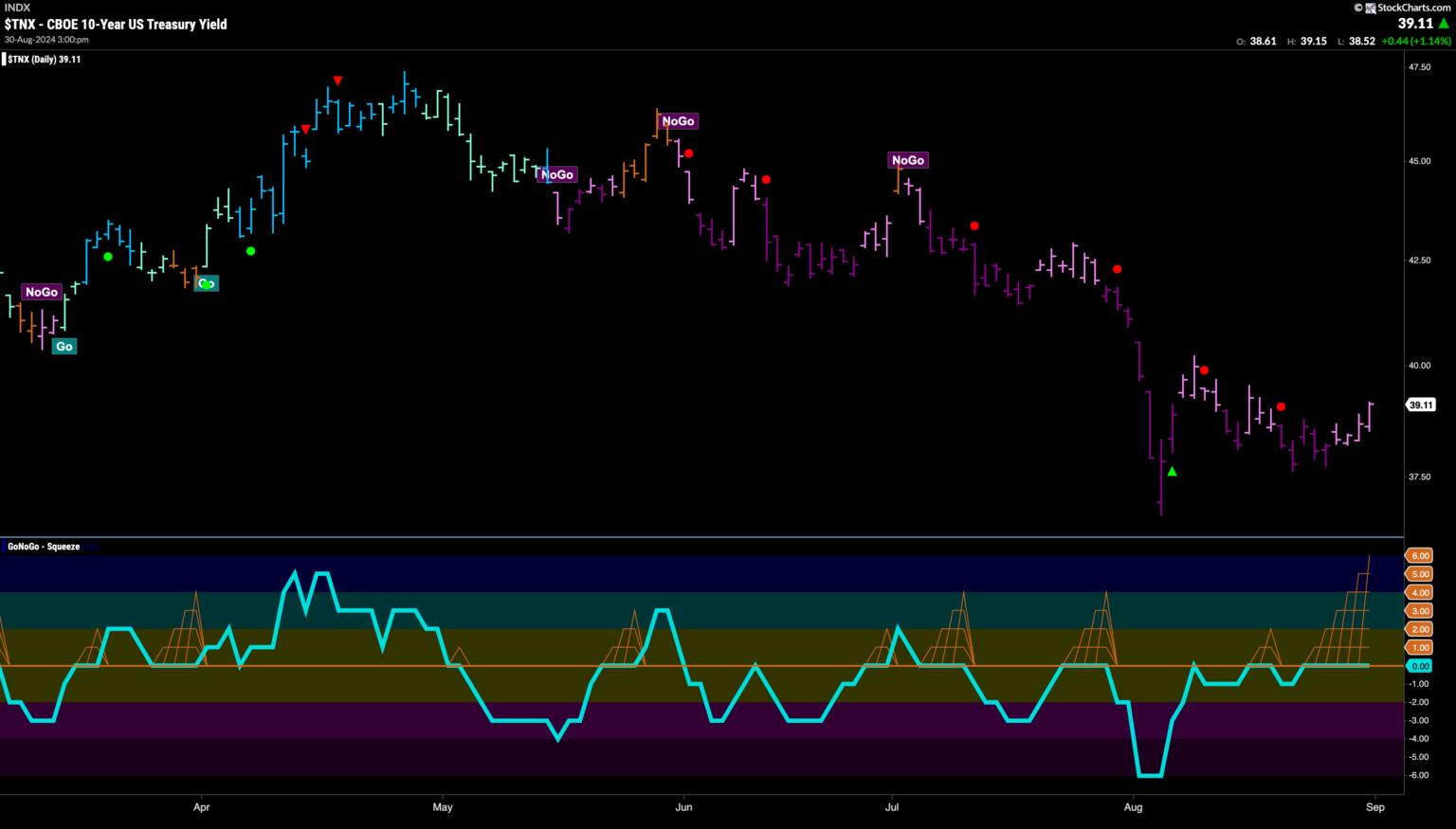Select the May label on time axis
Image resolution: width=1456 pixels, height=829 pixels.
click(442, 807)
